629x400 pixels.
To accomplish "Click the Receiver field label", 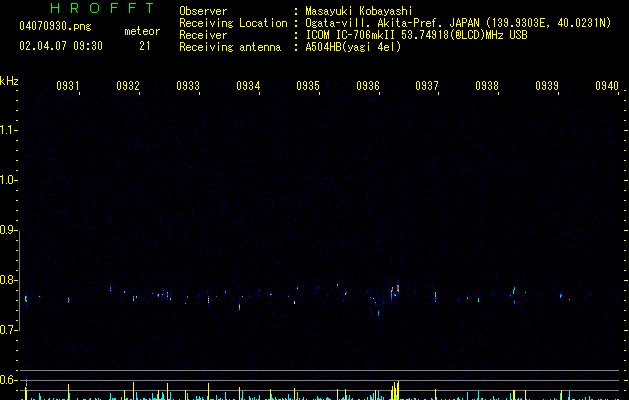I will point(203,35).
